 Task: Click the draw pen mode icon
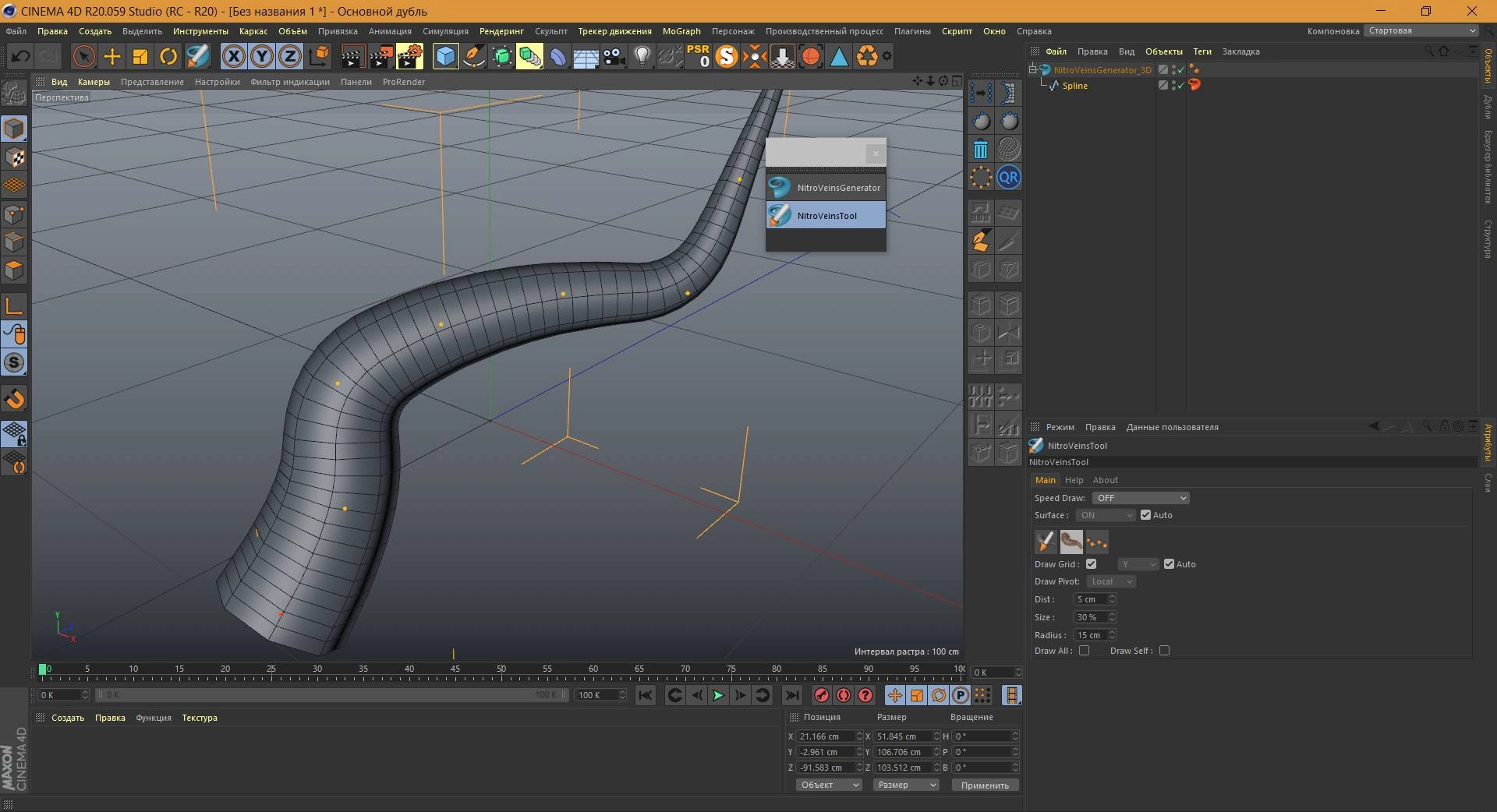click(1045, 541)
